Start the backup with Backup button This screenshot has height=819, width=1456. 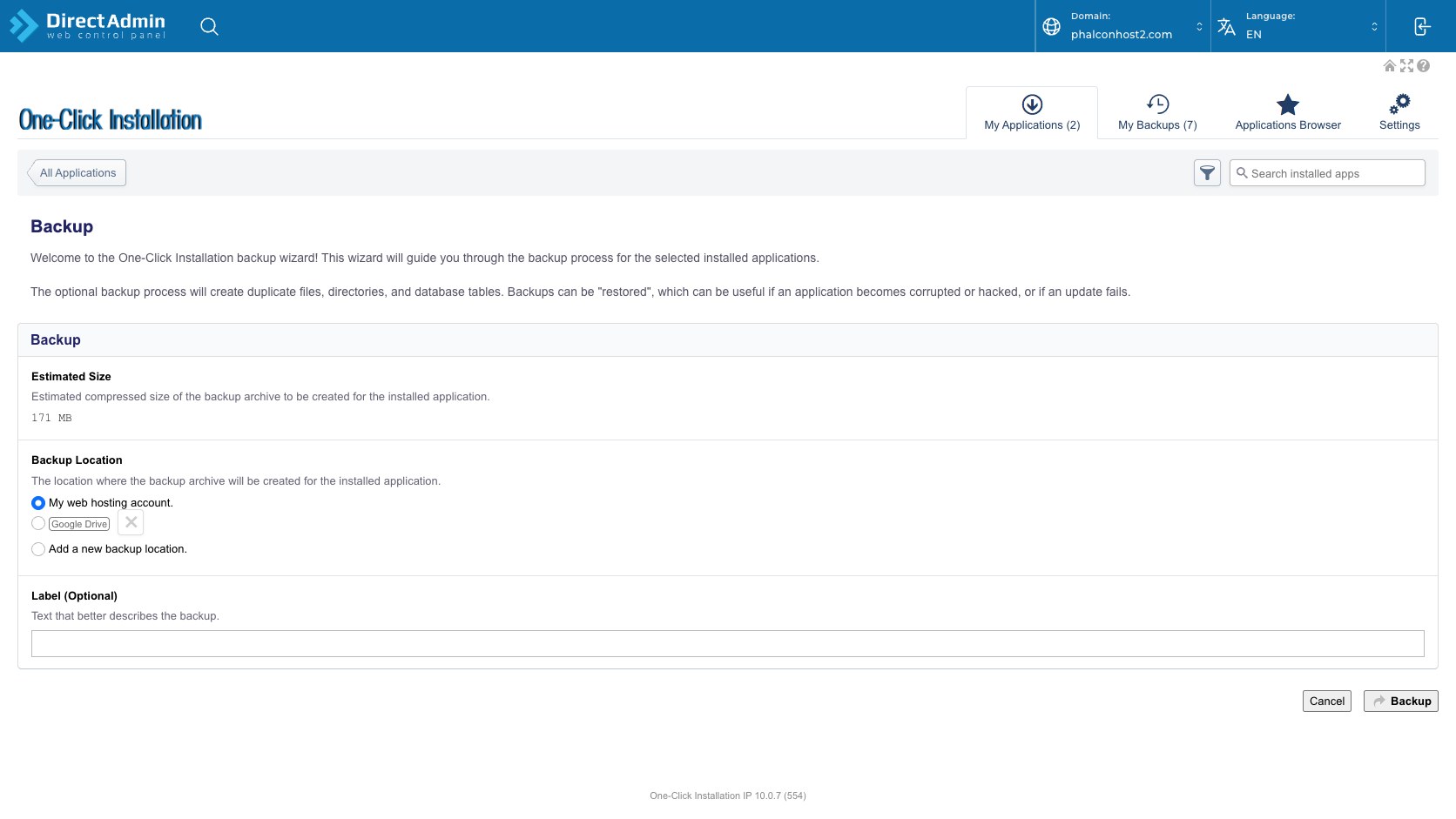pyautogui.click(x=1401, y=702)
